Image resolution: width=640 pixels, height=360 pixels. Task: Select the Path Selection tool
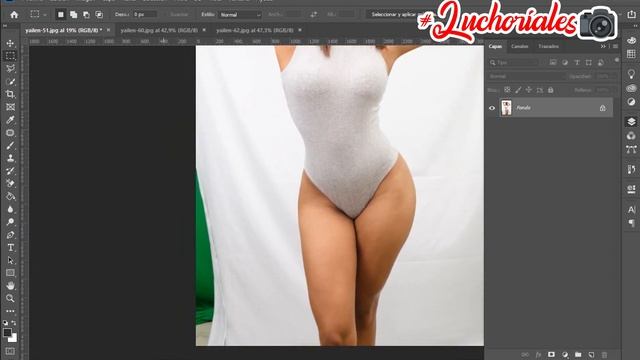click(x=10, y=260)
